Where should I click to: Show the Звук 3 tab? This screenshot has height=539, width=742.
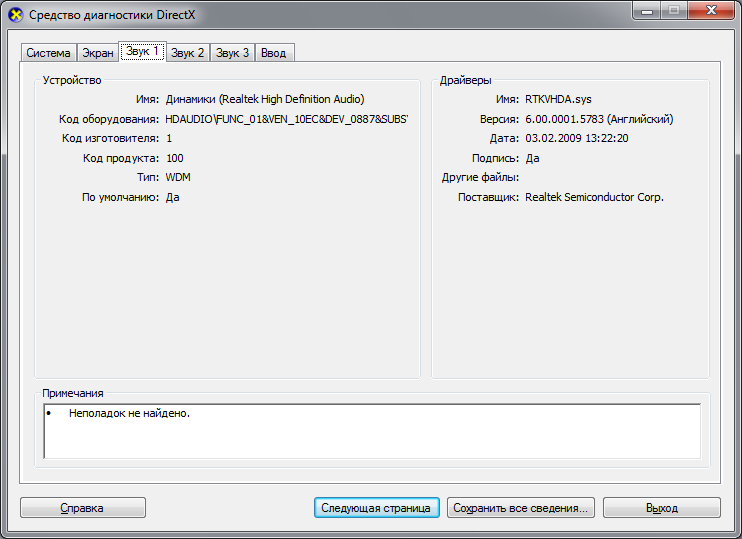click(233, 53)
